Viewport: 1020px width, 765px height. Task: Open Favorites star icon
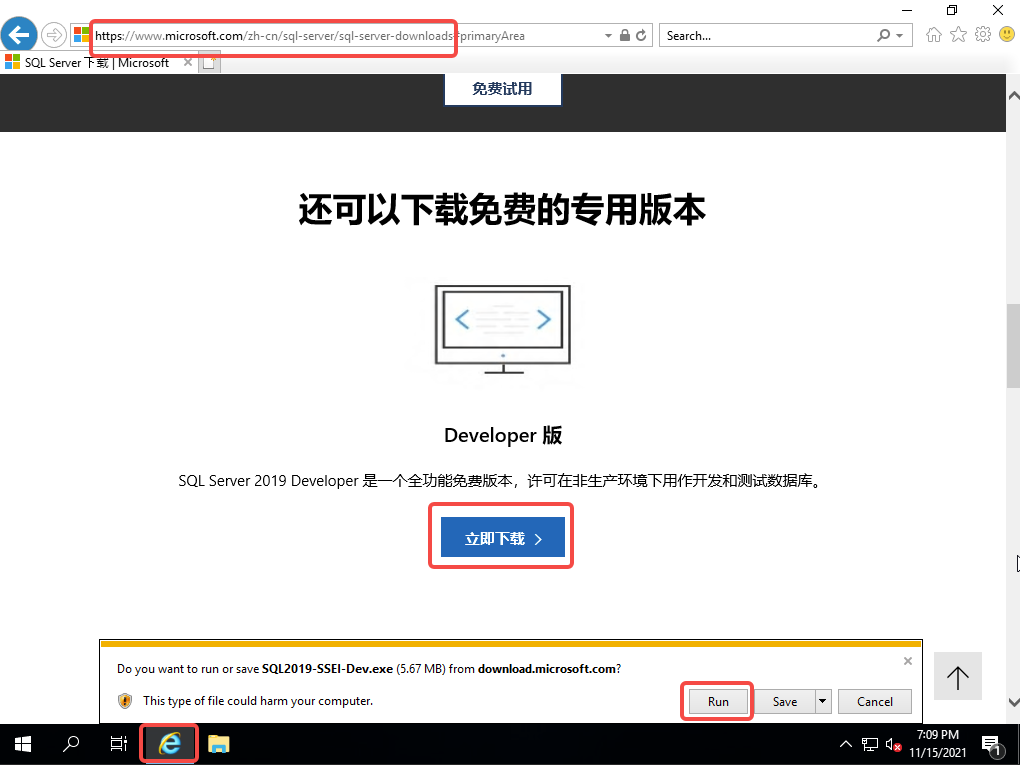coord(958,34)
